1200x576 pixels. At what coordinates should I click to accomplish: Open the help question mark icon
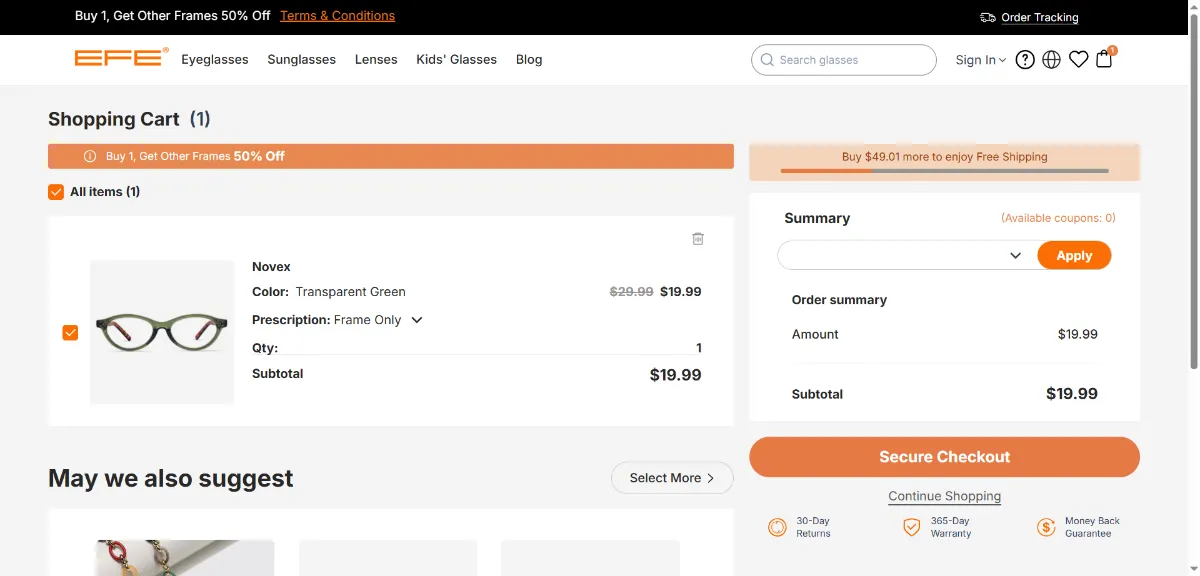pyautogui.click(x=1025, y=60)
